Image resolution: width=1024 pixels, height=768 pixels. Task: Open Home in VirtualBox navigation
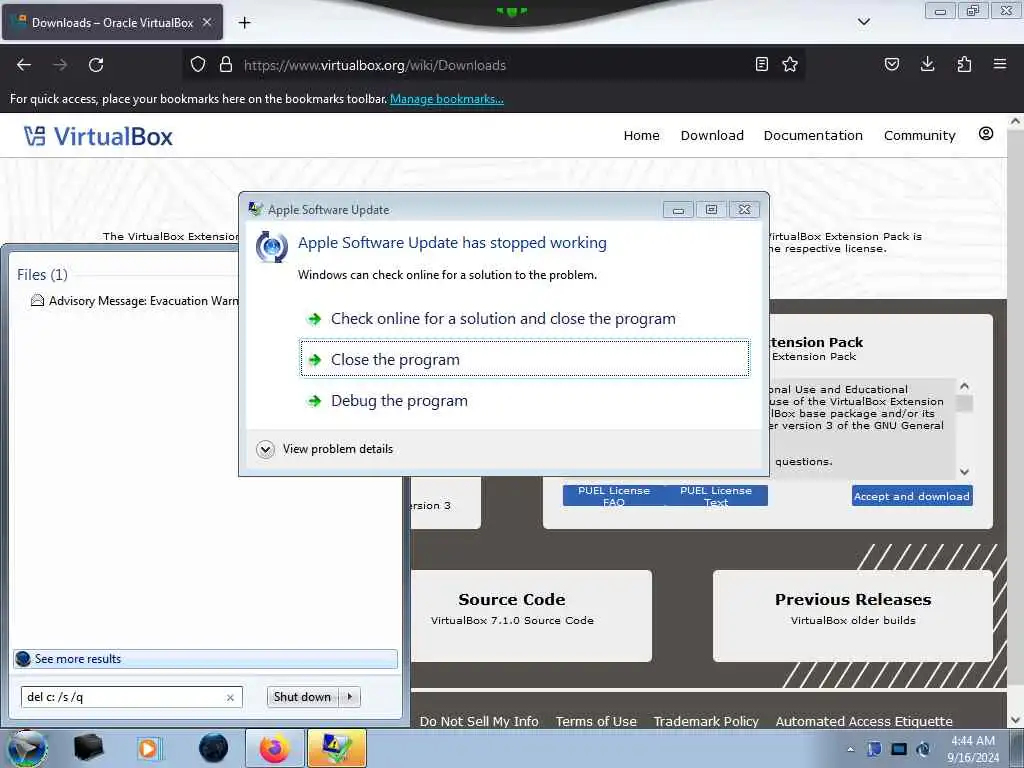641,135
